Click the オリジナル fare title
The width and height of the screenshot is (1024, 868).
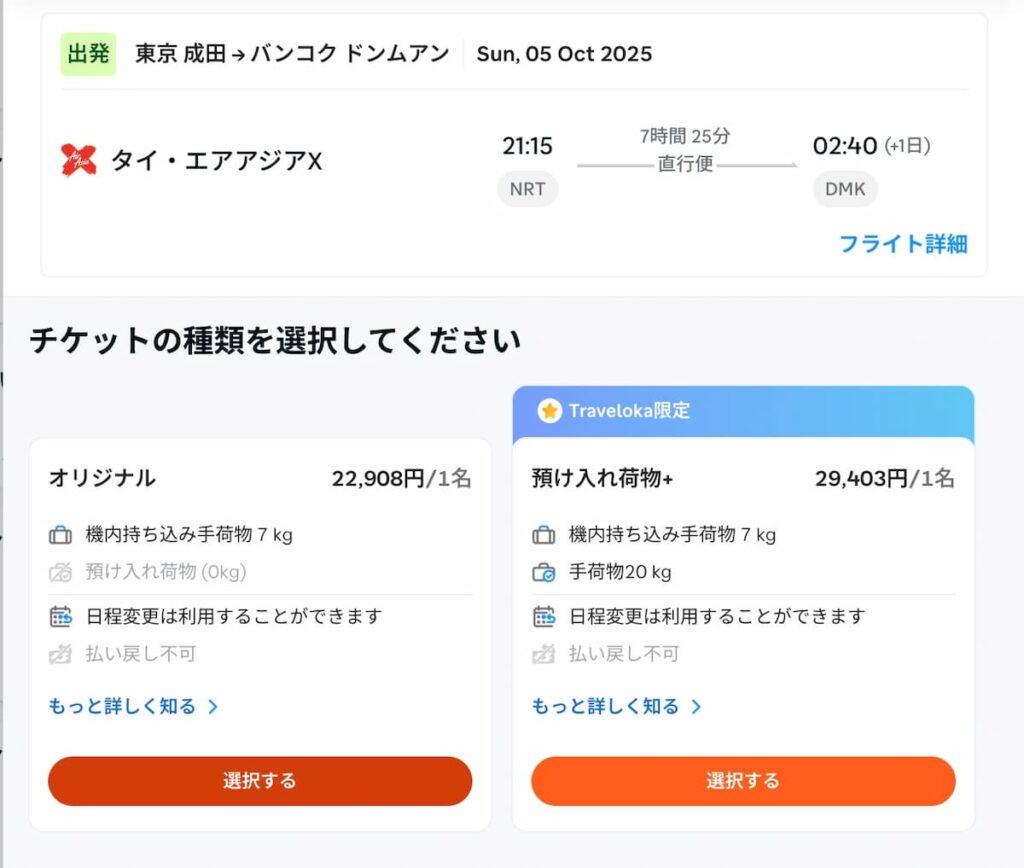tap(102, 478)
